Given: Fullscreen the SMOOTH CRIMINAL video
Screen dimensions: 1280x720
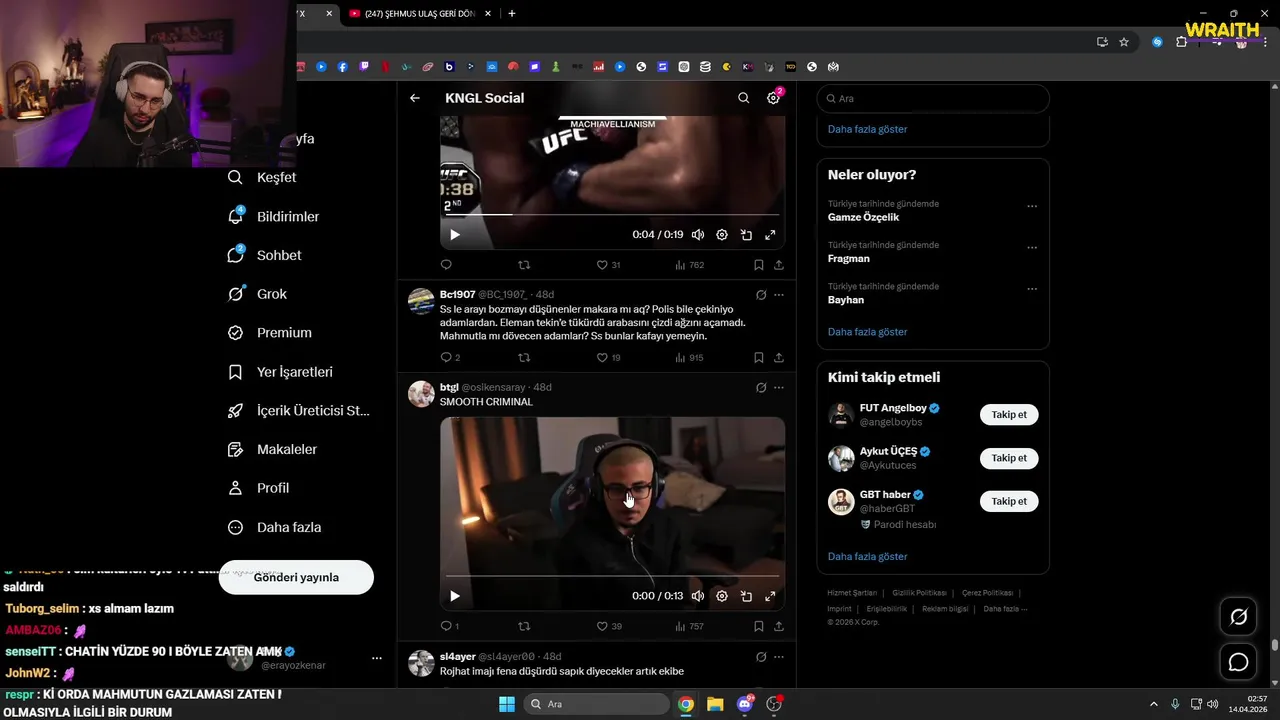Looking at the screenshot, I should [x=770, y=596].
